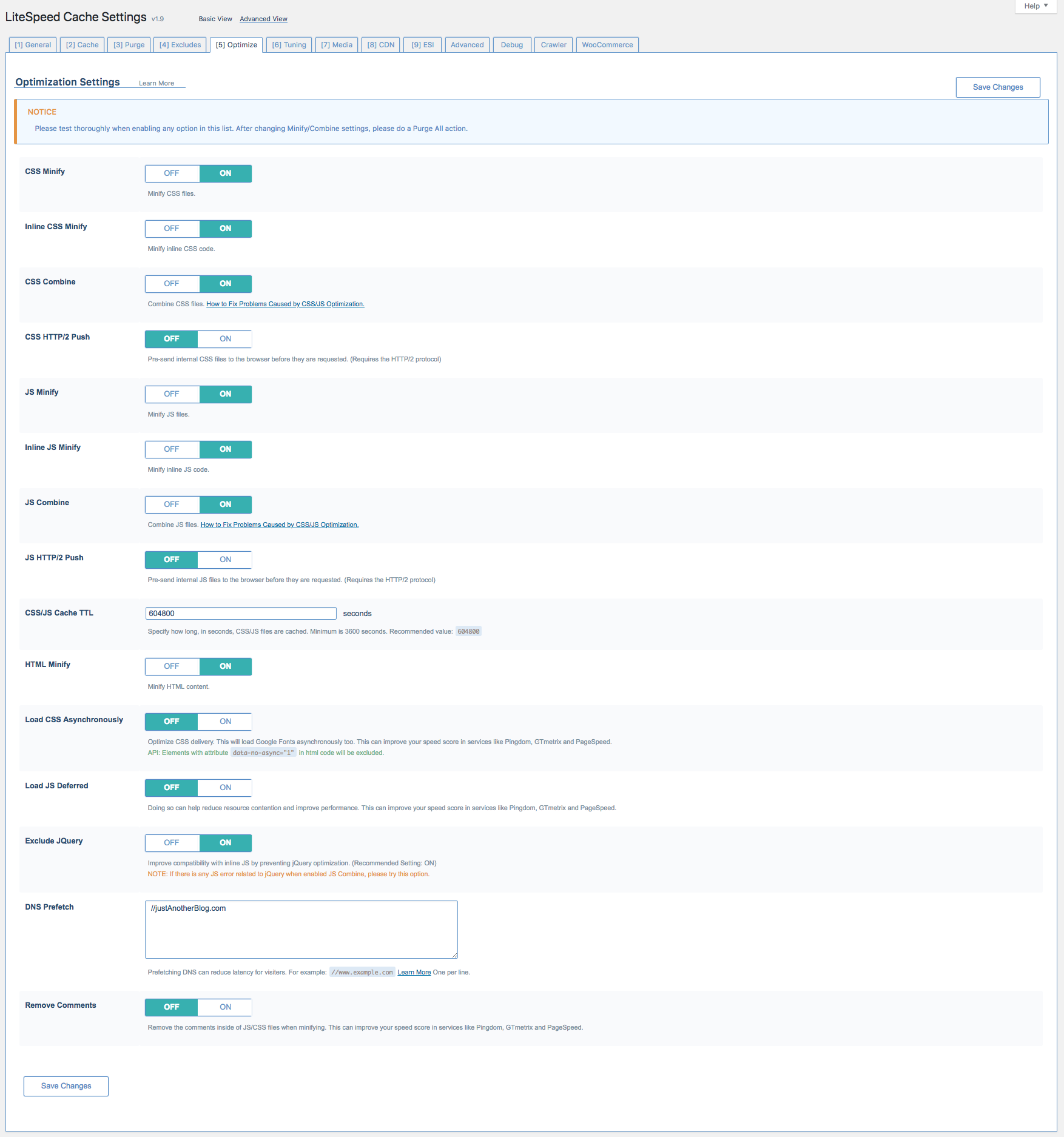Open the Help dropdown
The image size is (1064, 1137).
point(1036,6)
